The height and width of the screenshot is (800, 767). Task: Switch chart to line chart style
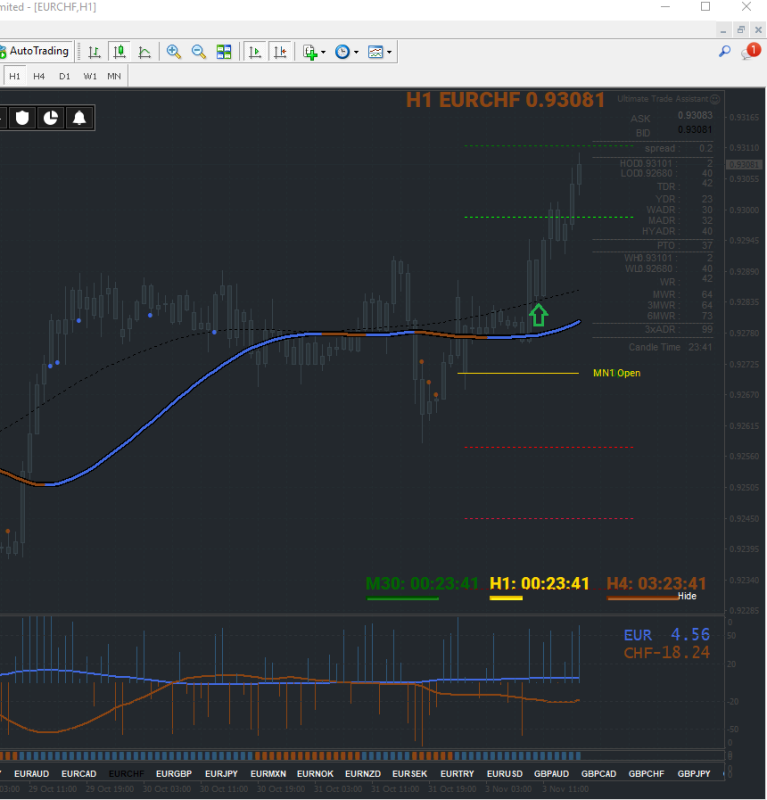pyautogui.click(x=144, y=52)
